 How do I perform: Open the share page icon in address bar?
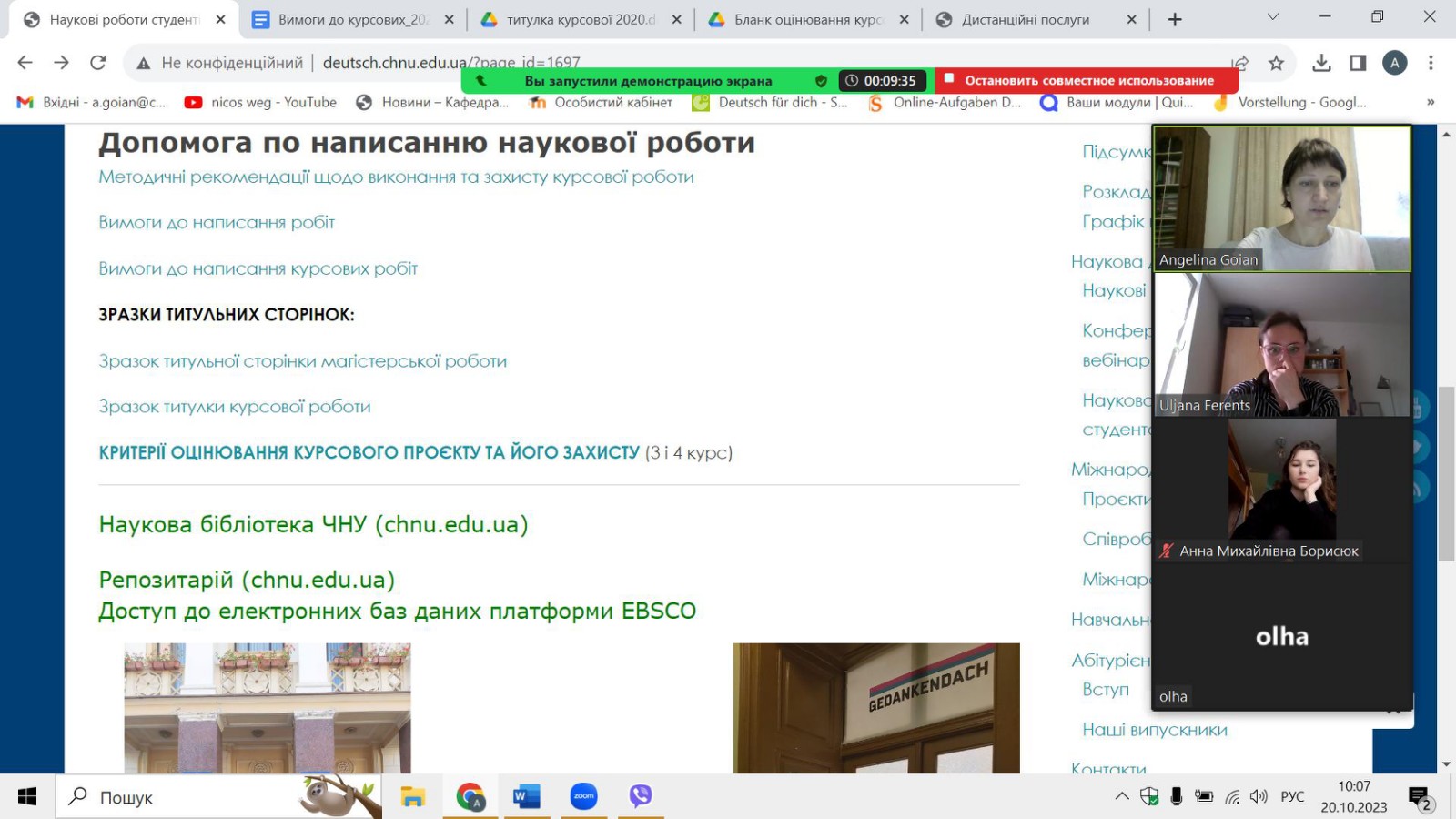1239,63
